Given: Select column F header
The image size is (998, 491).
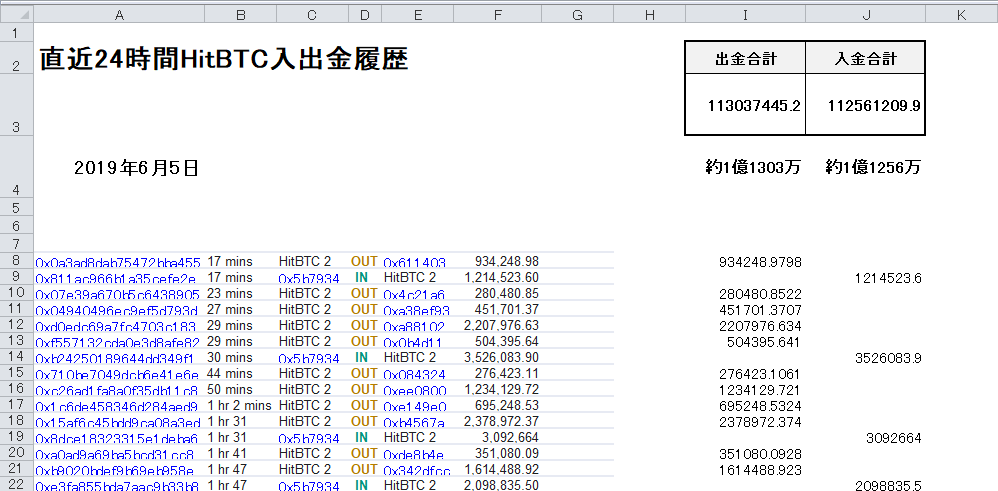Looking at the screenshot, I should 497,15.
